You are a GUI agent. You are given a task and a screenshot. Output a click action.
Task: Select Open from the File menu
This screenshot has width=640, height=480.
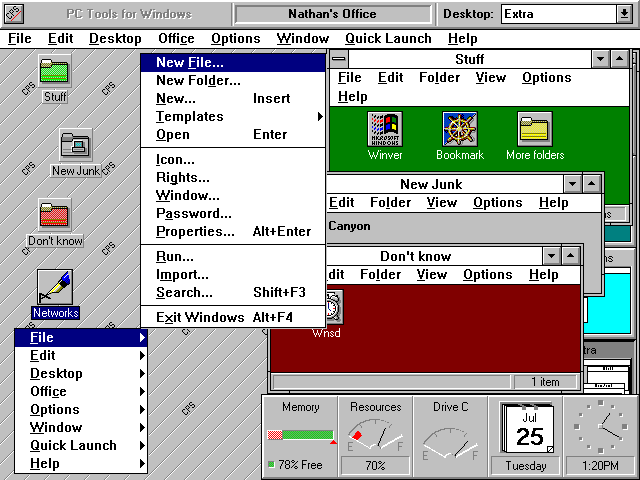(233, 134)
